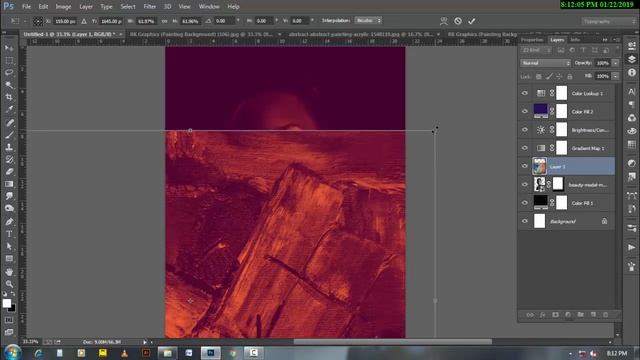Hide the Color Lookup 1 layer
Screen dimensions: 640x360
[x=525, y=93]
